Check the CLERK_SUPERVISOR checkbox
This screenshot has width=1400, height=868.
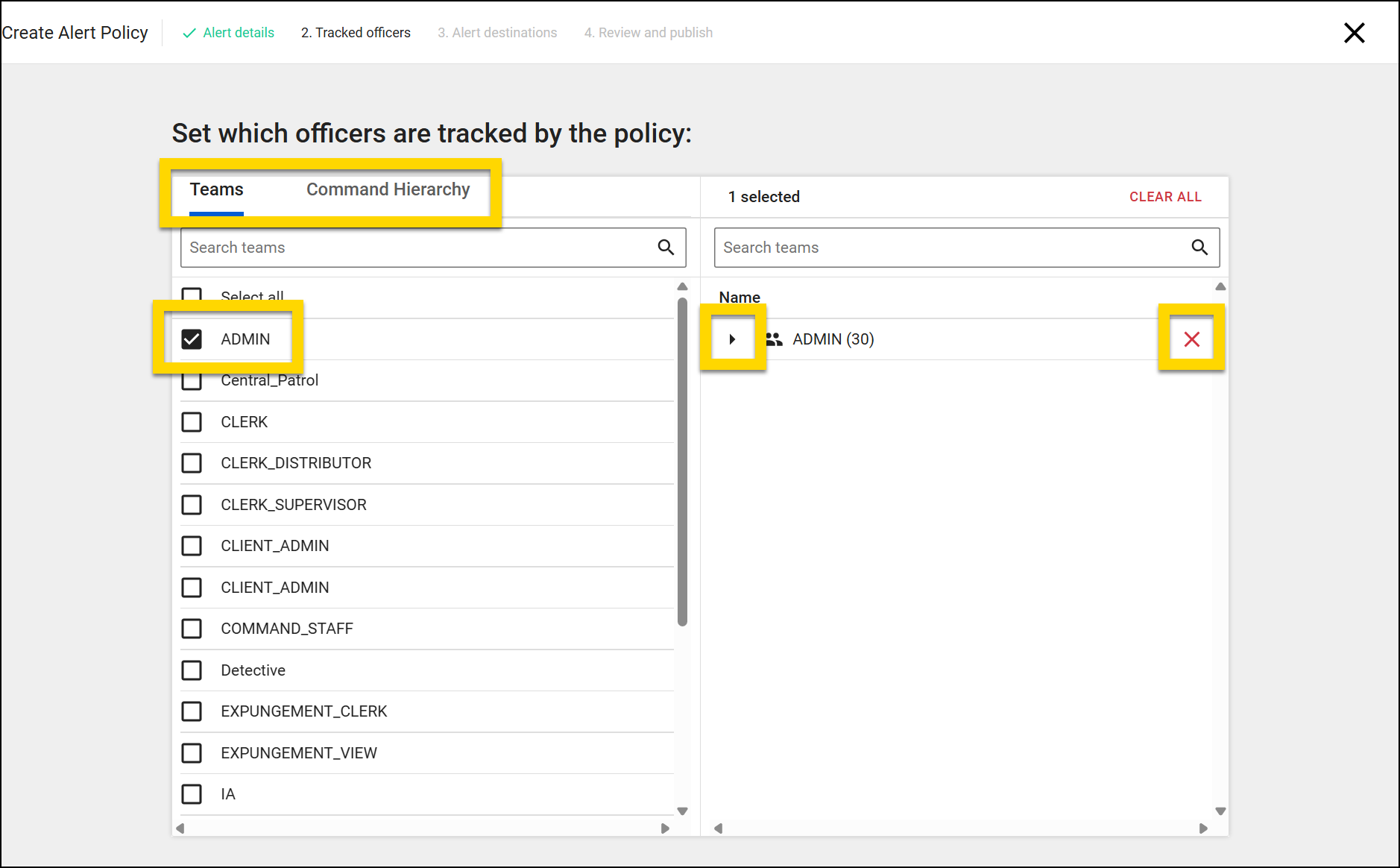tap(192, 505)
